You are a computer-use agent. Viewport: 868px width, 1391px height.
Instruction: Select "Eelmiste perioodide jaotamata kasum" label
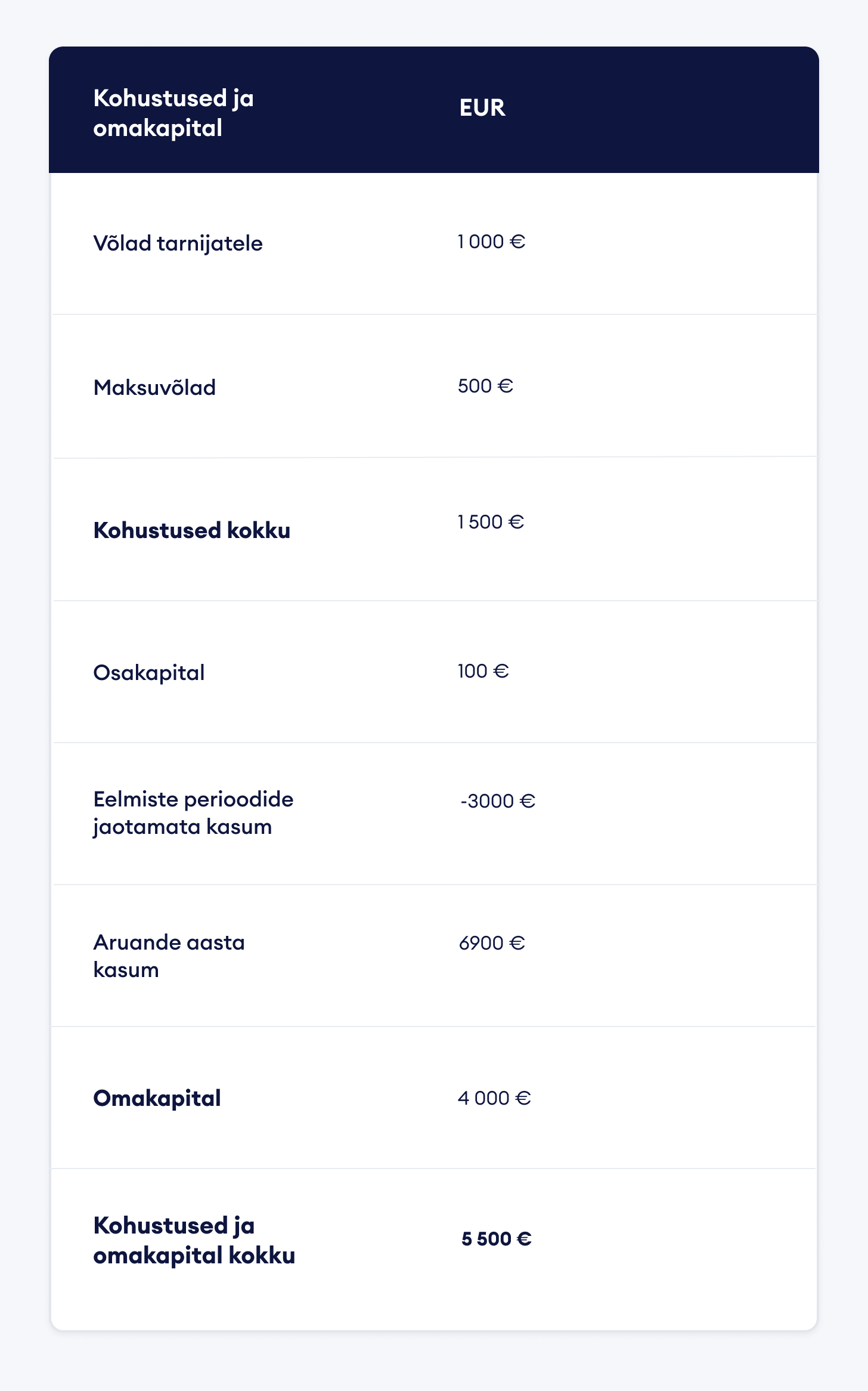(x=193, y=813)
